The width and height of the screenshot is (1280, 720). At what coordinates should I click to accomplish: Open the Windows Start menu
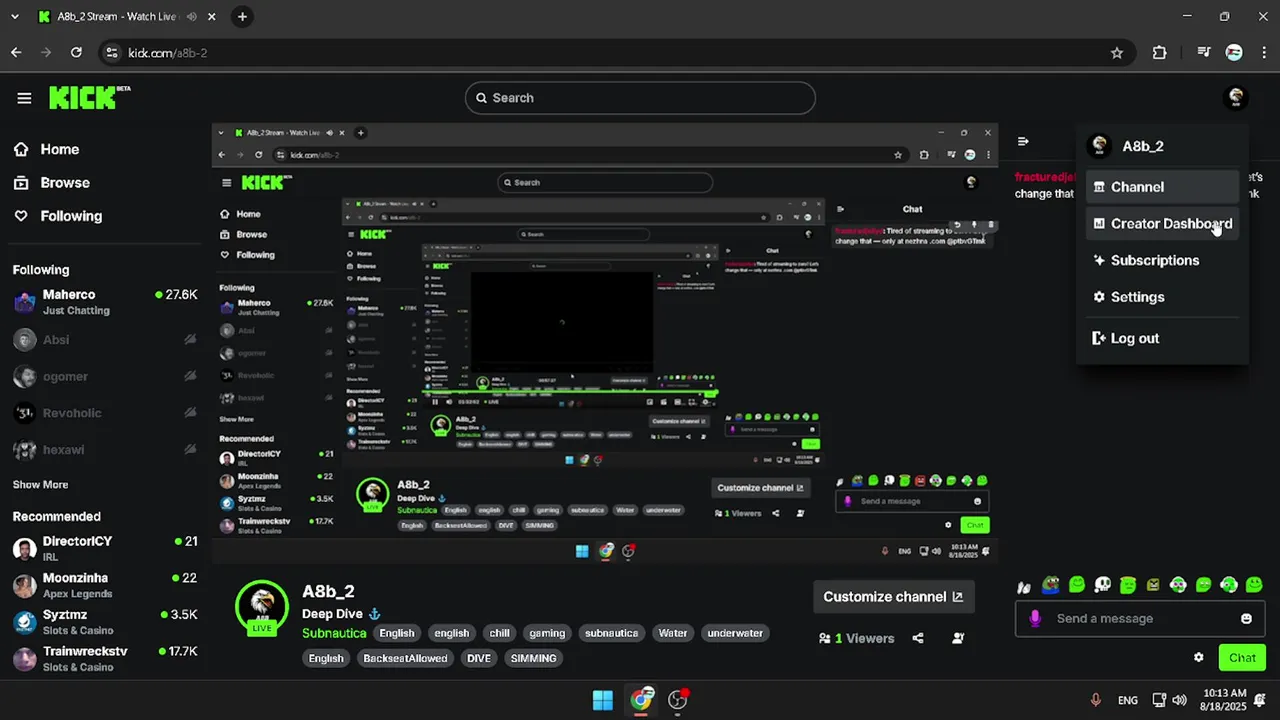pos(603,700)
